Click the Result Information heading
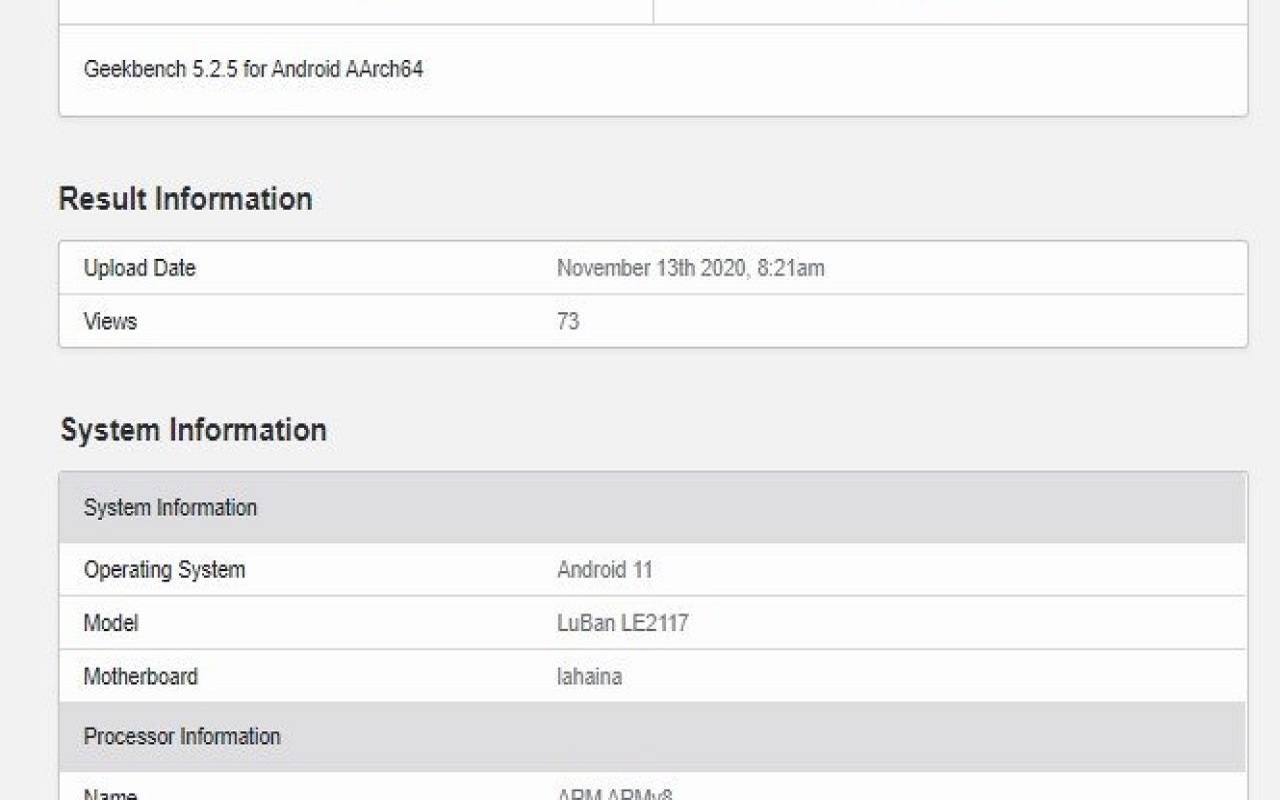The width and height of the screenshot is (1280, 800). coord(185,199)
